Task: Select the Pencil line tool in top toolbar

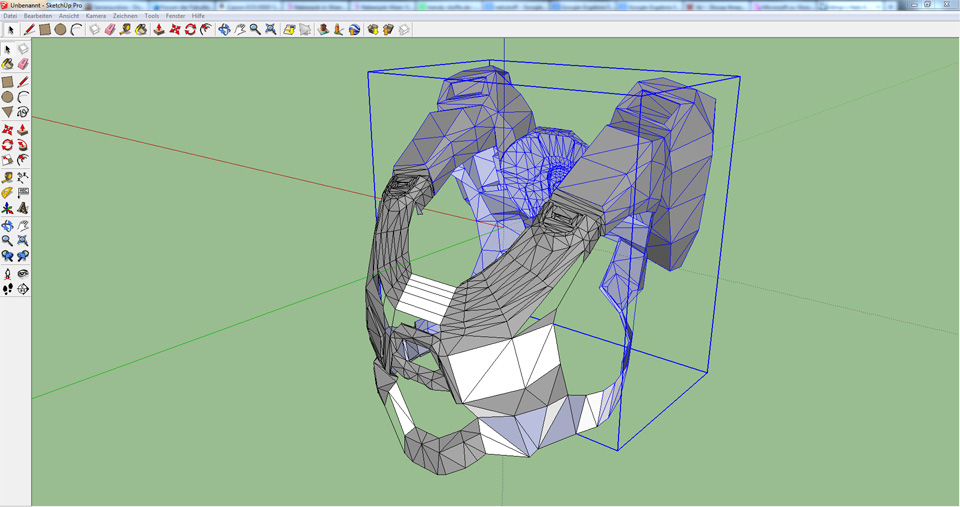Action: pyautogui.click(x=29, y=30)
